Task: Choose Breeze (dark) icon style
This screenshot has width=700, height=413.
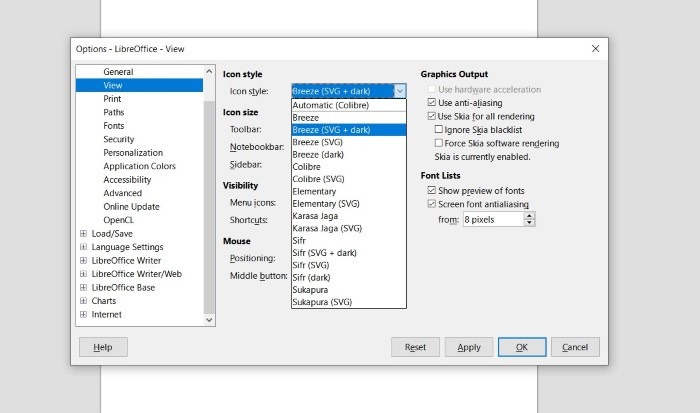Action: point(349,154)
